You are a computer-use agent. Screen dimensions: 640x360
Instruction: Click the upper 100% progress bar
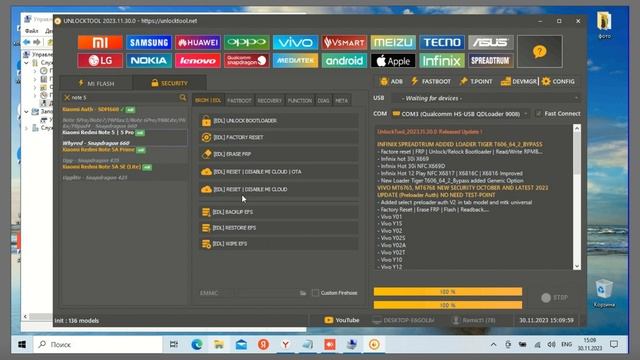coord(448,291)
